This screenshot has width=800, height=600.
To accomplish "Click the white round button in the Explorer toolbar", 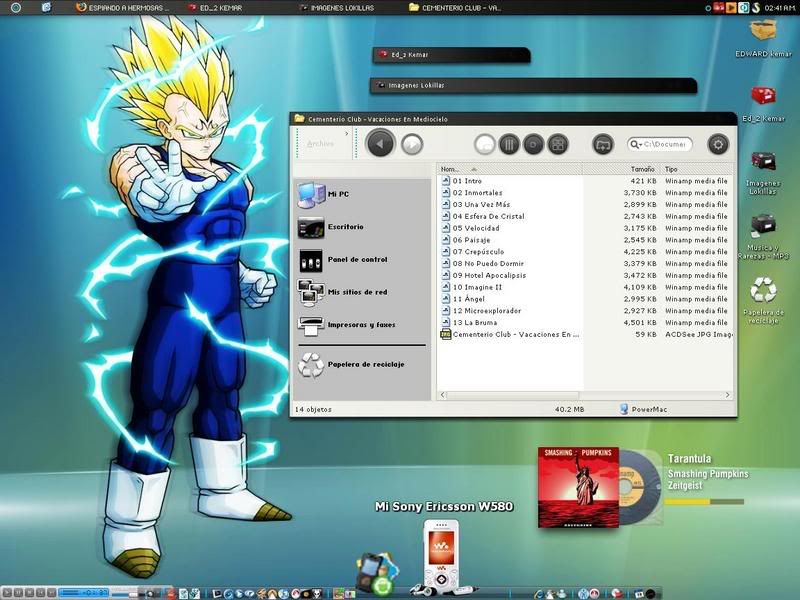I will [x=485, y=144].
